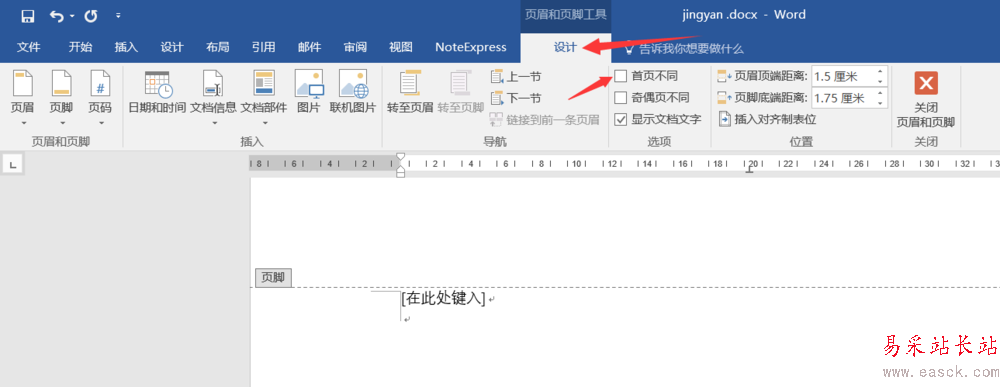Screen dimensions: 1000x387
Task: Click 链接到前一条页眉 button
Action: coord(545,119)
